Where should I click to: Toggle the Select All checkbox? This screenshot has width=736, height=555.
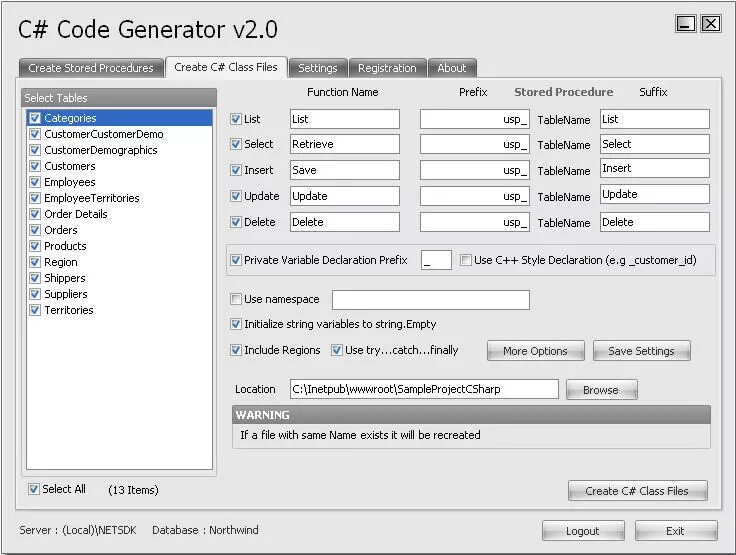(x=34, y=489)
